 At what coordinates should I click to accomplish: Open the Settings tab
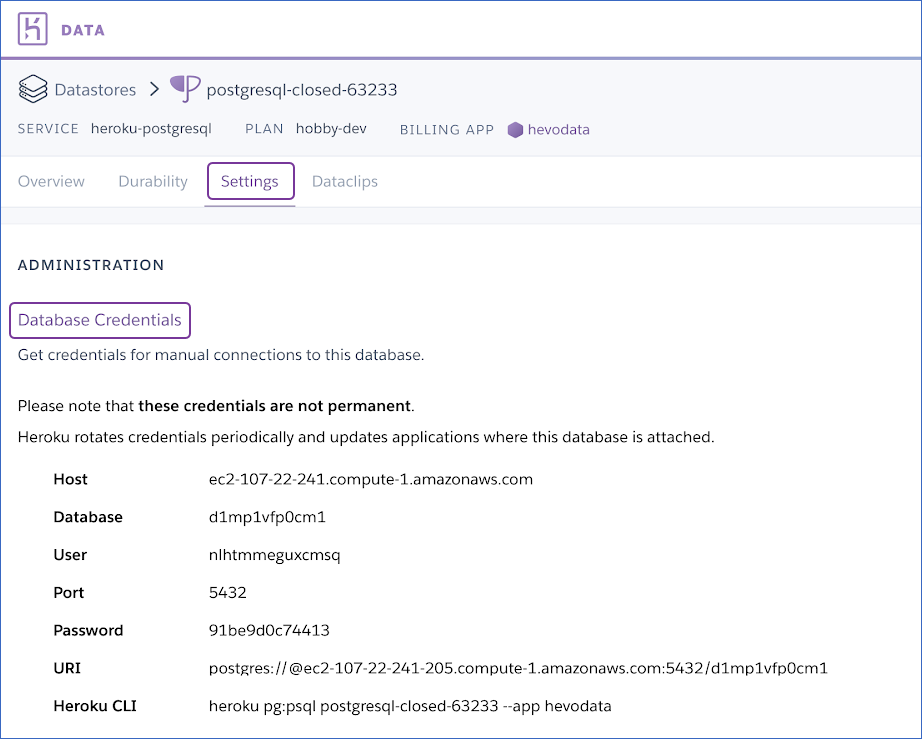pos(250,181)
